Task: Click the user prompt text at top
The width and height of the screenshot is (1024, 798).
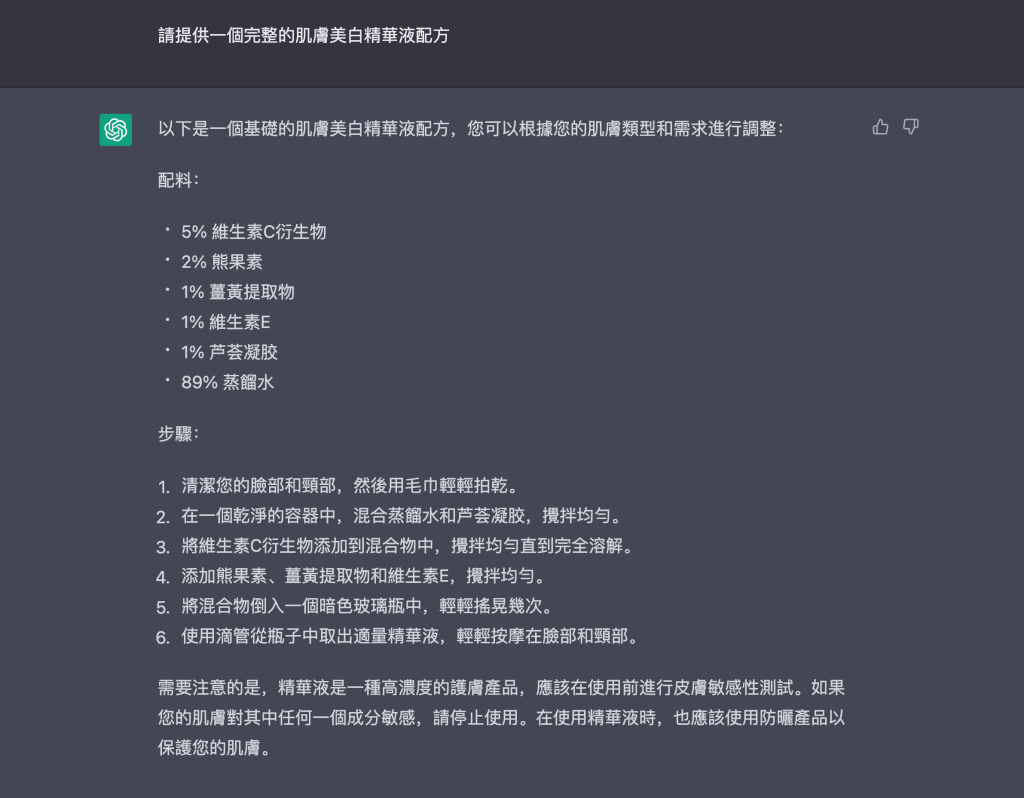Action: (x=304, y=36)
